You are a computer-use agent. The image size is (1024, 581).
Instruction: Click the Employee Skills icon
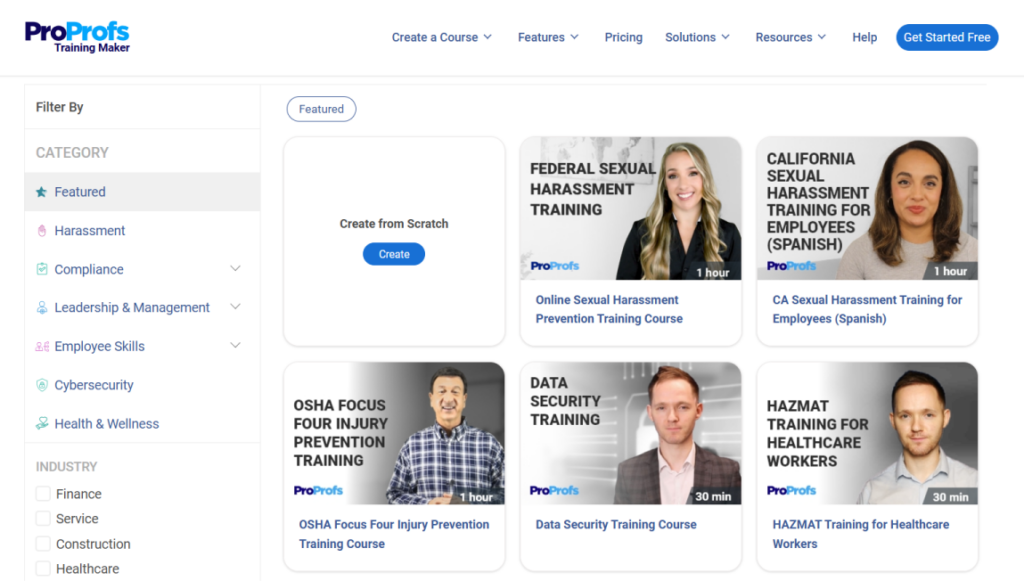click(42, 347)
